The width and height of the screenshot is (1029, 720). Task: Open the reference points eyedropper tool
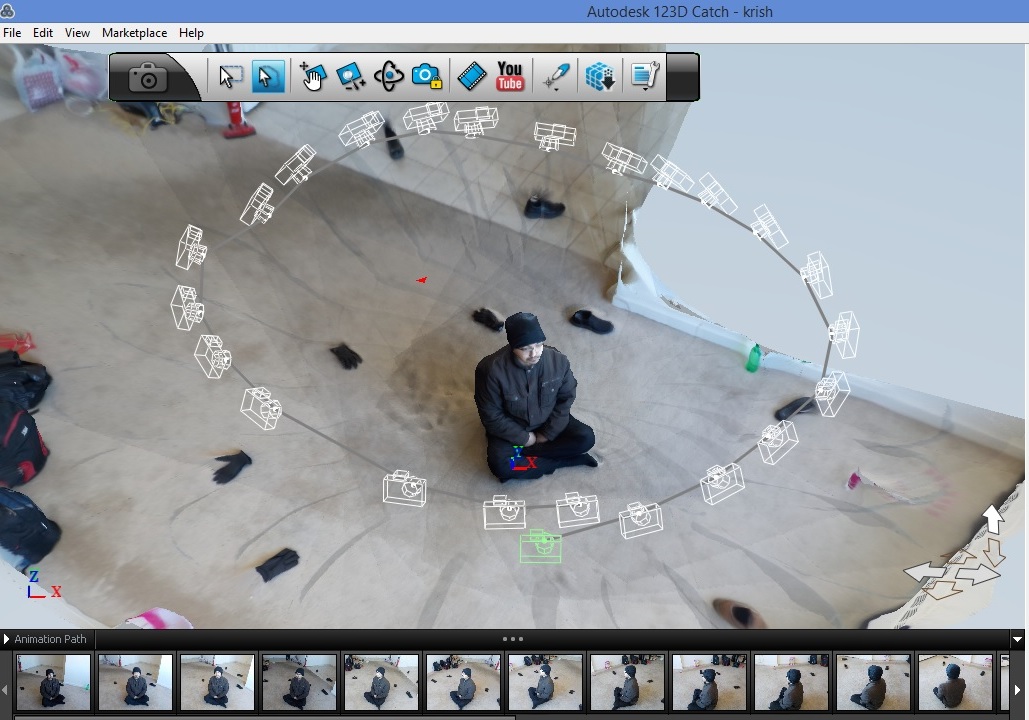(x=556, y=77)
